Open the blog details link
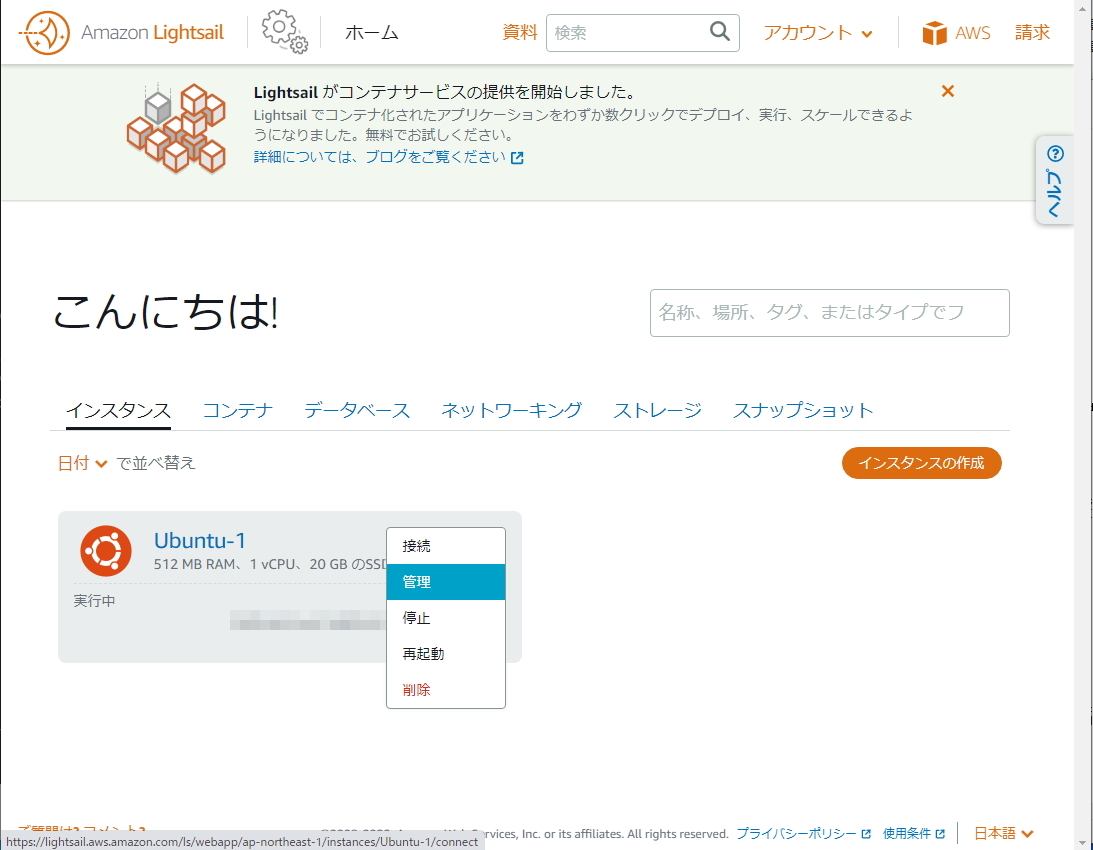 (380, 157)
